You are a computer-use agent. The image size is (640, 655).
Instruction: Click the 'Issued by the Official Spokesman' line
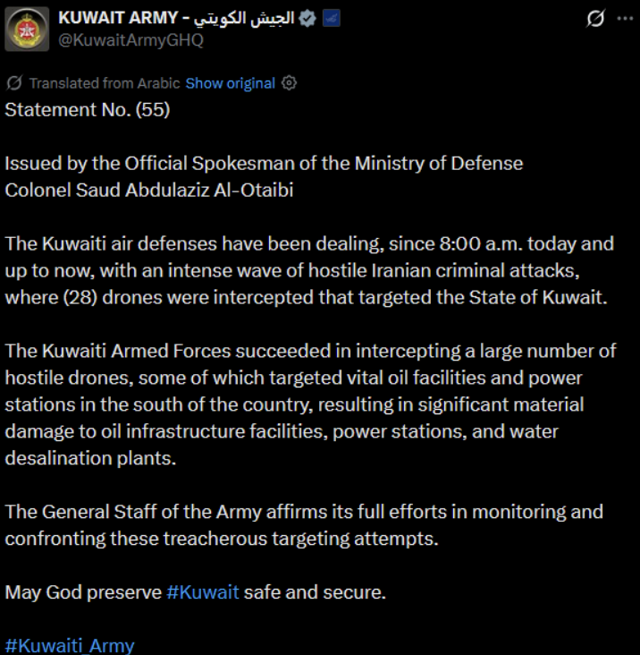coord(264,163)
